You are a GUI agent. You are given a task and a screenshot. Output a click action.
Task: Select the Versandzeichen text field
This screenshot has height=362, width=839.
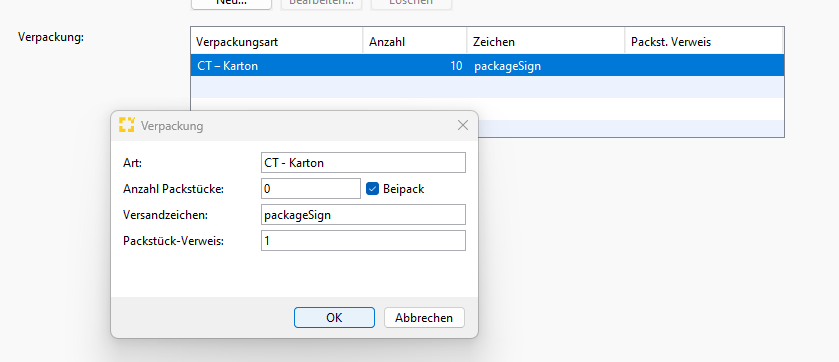[x=363, y=214]
